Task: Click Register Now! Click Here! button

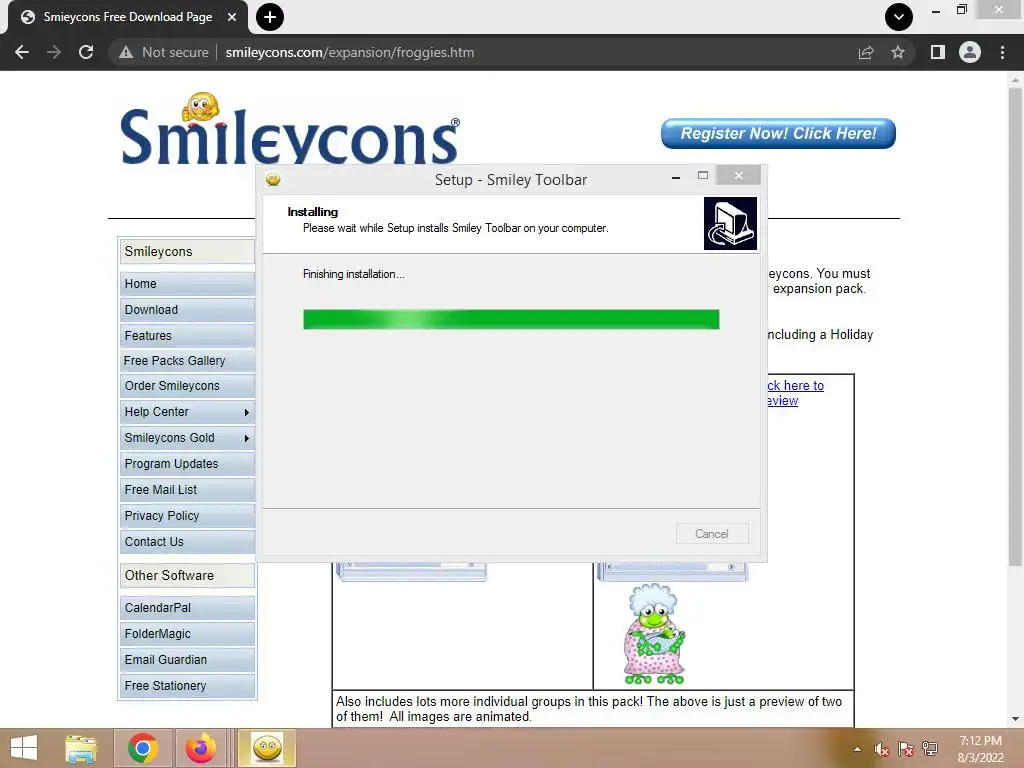Action: point(778,133)
